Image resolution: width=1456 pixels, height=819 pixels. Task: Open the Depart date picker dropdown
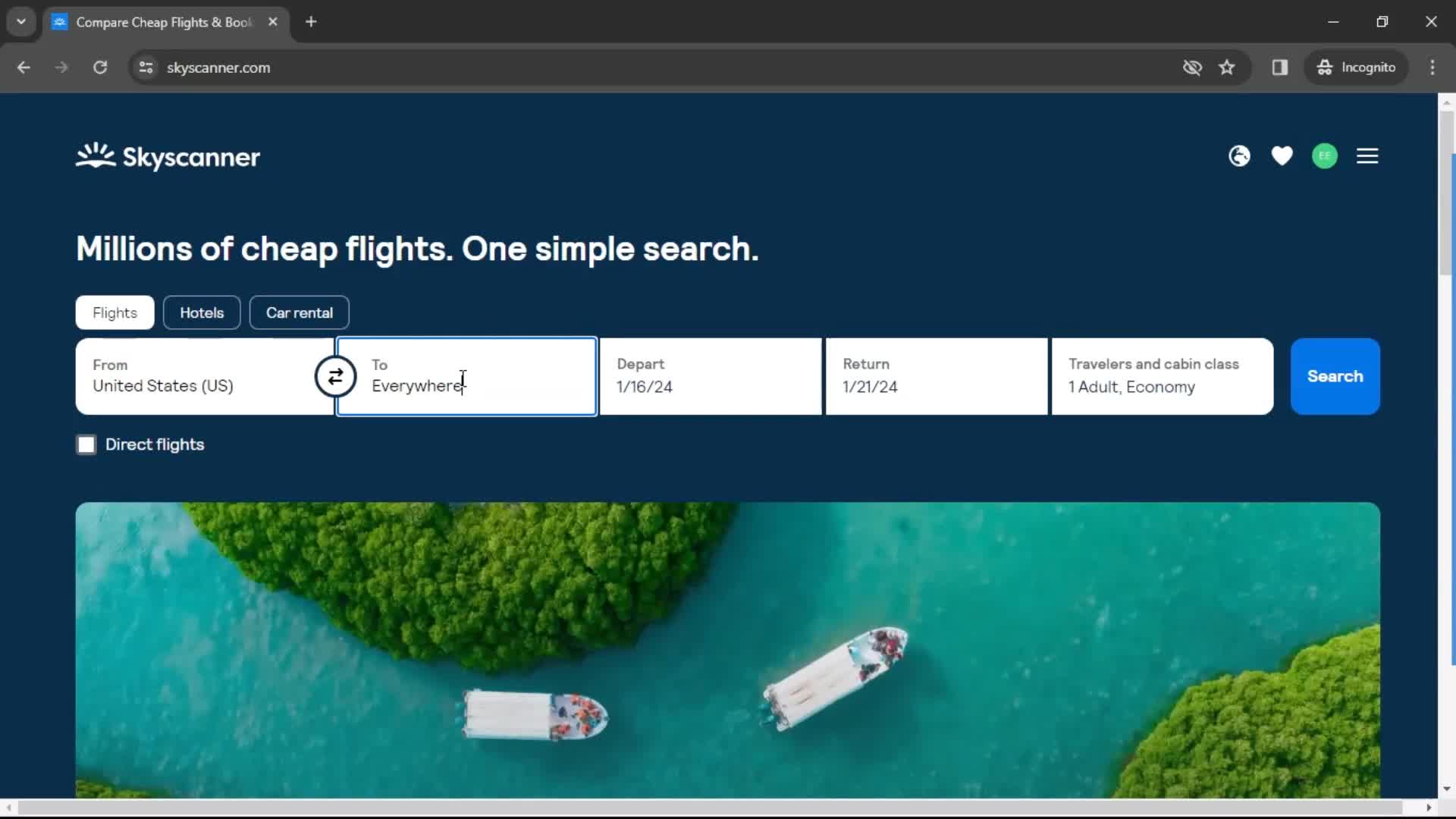(x=710, y=377)
